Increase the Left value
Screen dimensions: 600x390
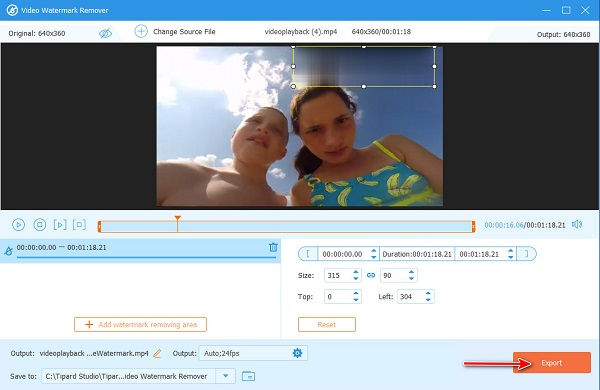click(x=428, y=293)
